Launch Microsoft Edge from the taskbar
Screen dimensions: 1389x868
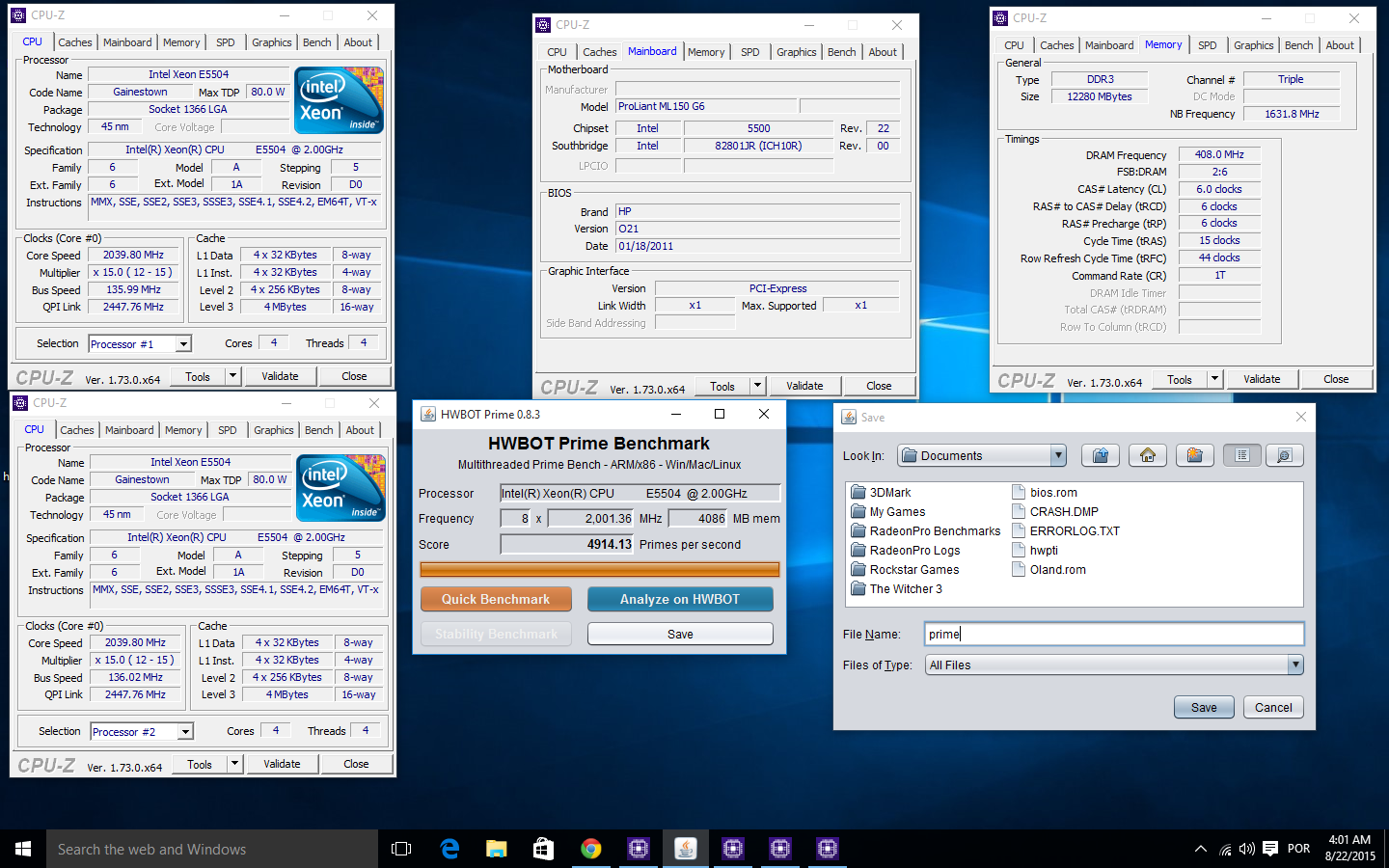pos(449,849)
